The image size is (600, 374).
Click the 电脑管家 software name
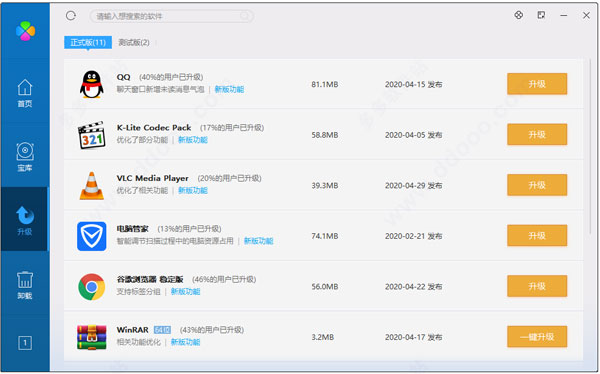(132, 229)
